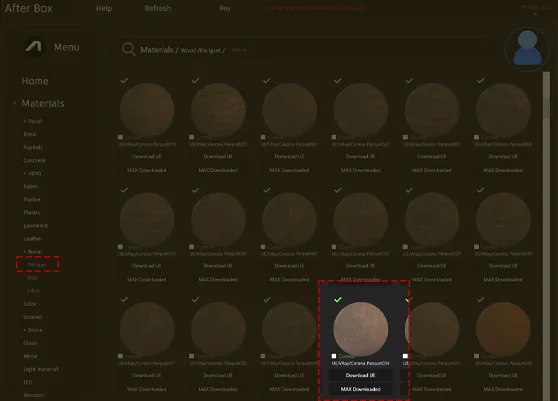Screen dimensions: 558x401
Task: Open the Help menu
Action: (104, 8)
